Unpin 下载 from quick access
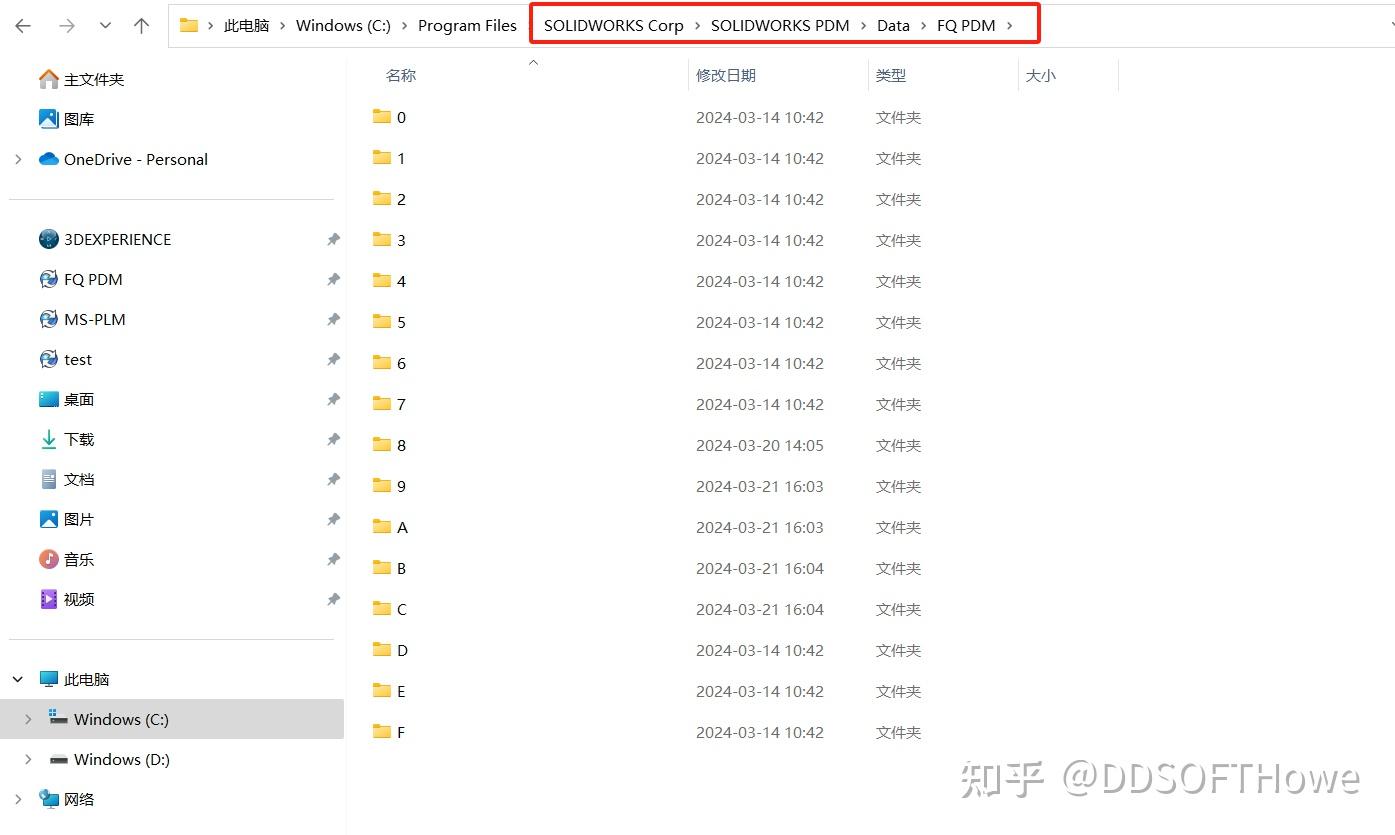The height and width of the screenshot is (835, 1395). click(333, 439)
